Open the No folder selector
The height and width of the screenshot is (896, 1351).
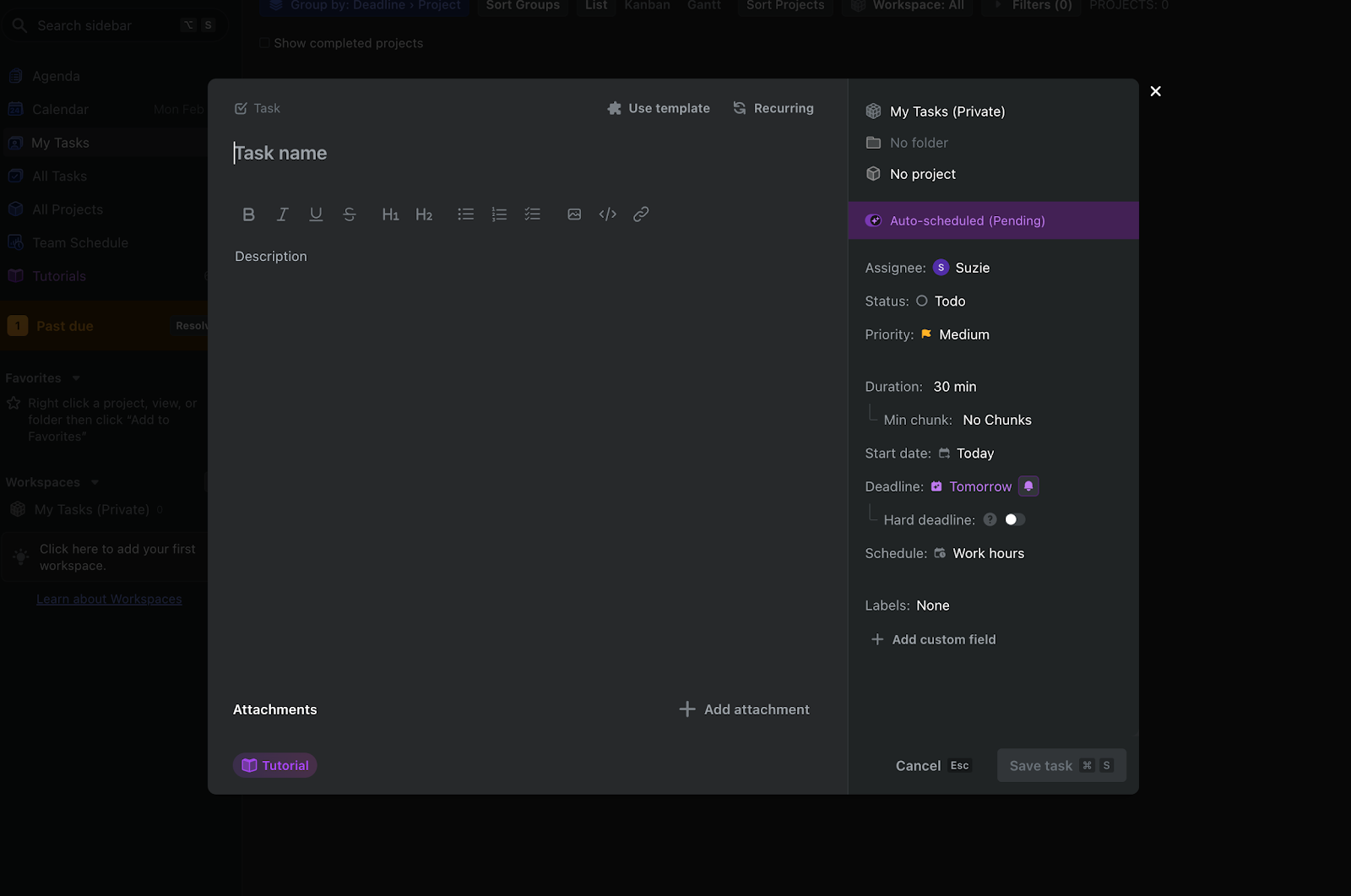tap(907, 143)
